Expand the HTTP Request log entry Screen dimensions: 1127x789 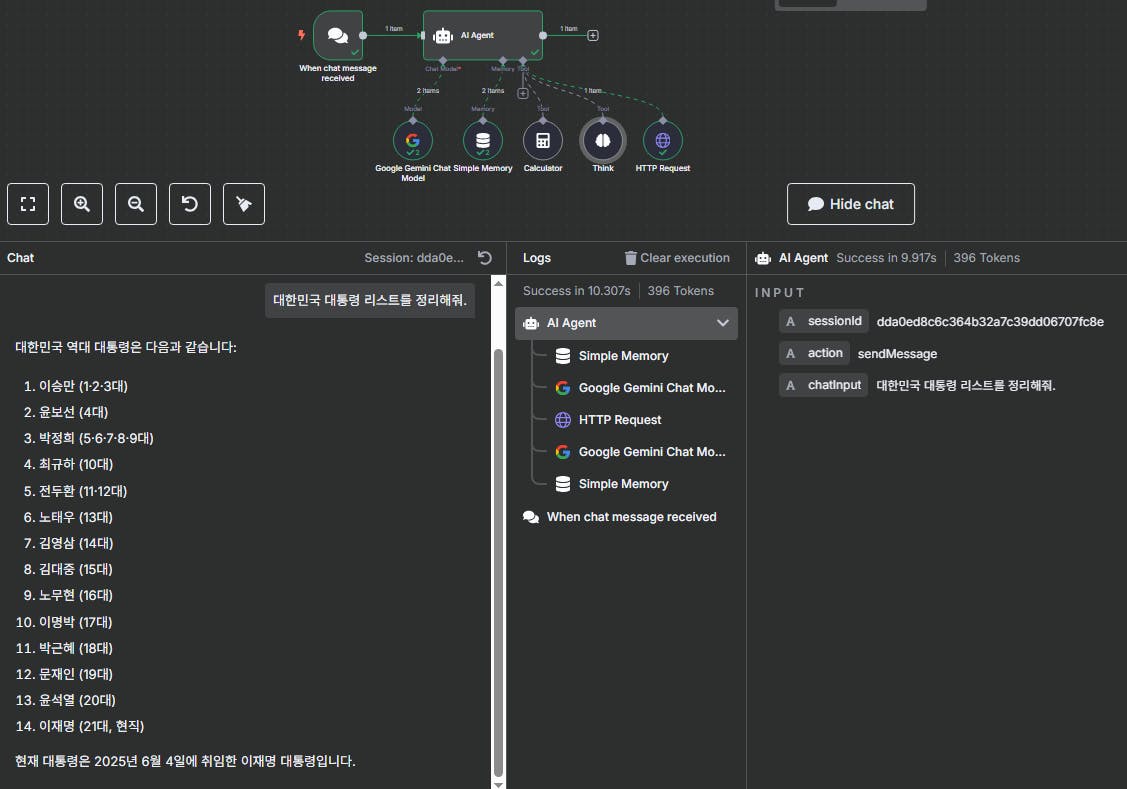[x=620, y=419]
